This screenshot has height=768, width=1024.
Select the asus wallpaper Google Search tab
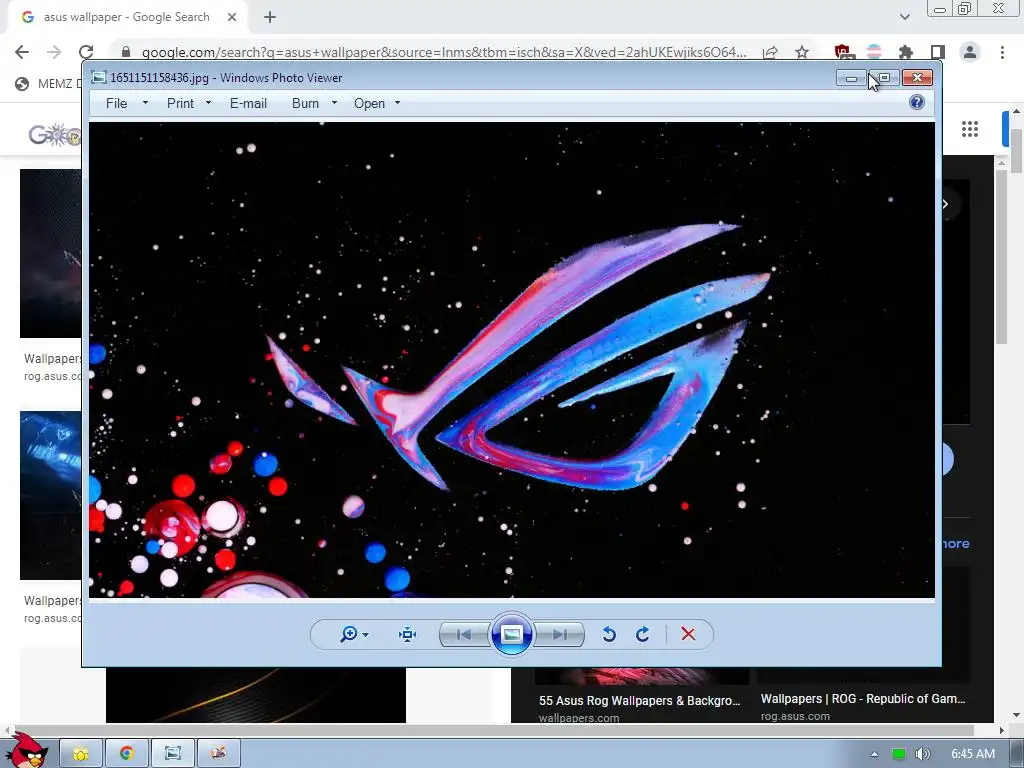point(127,17)
